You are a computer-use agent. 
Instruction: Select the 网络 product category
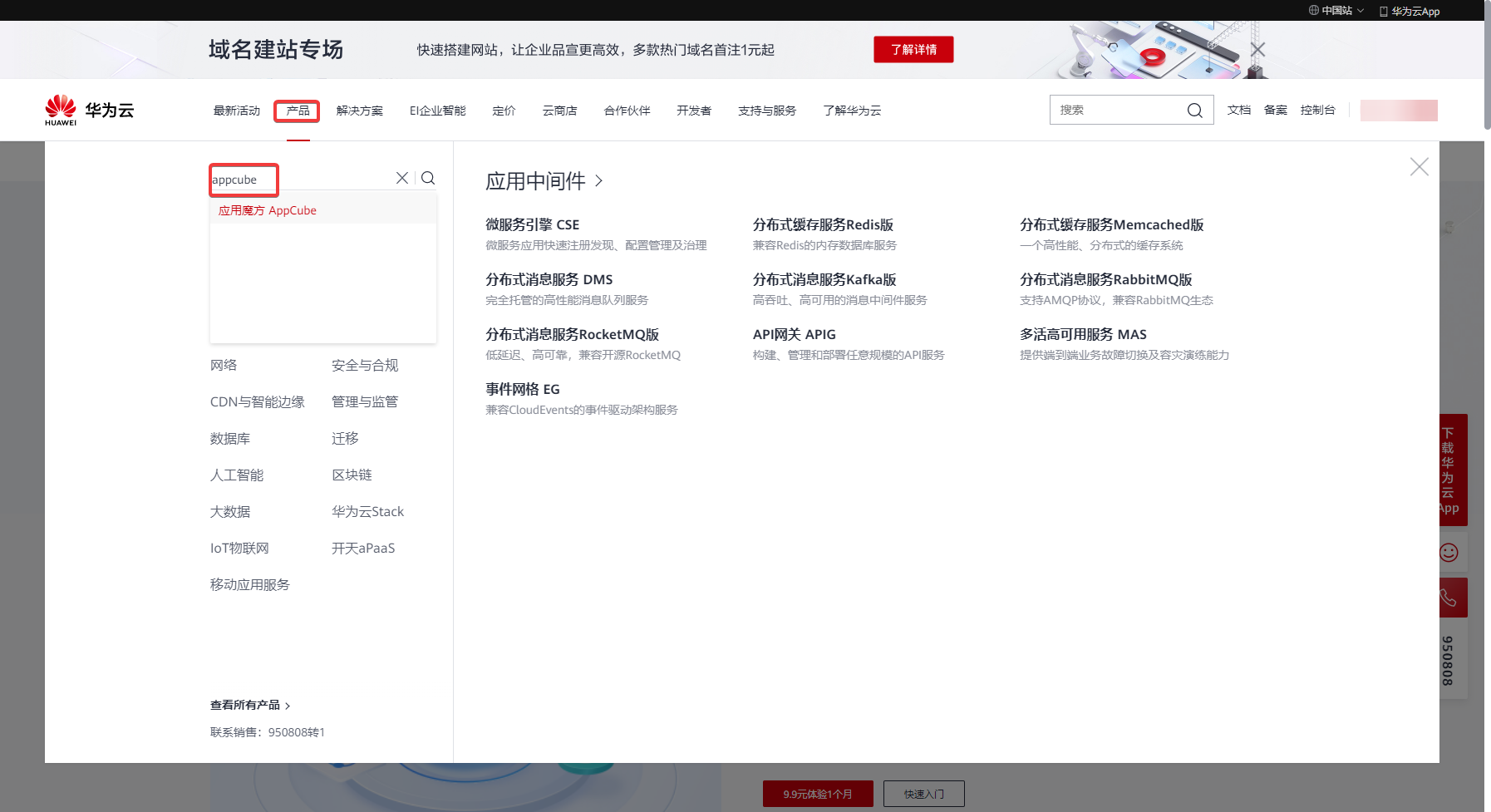click(224, 365)
